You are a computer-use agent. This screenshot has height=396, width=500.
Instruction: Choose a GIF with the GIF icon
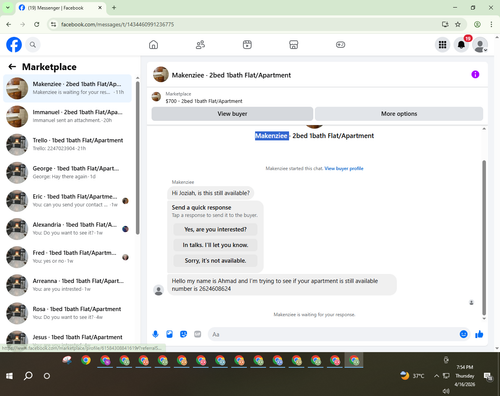(198, 334)
